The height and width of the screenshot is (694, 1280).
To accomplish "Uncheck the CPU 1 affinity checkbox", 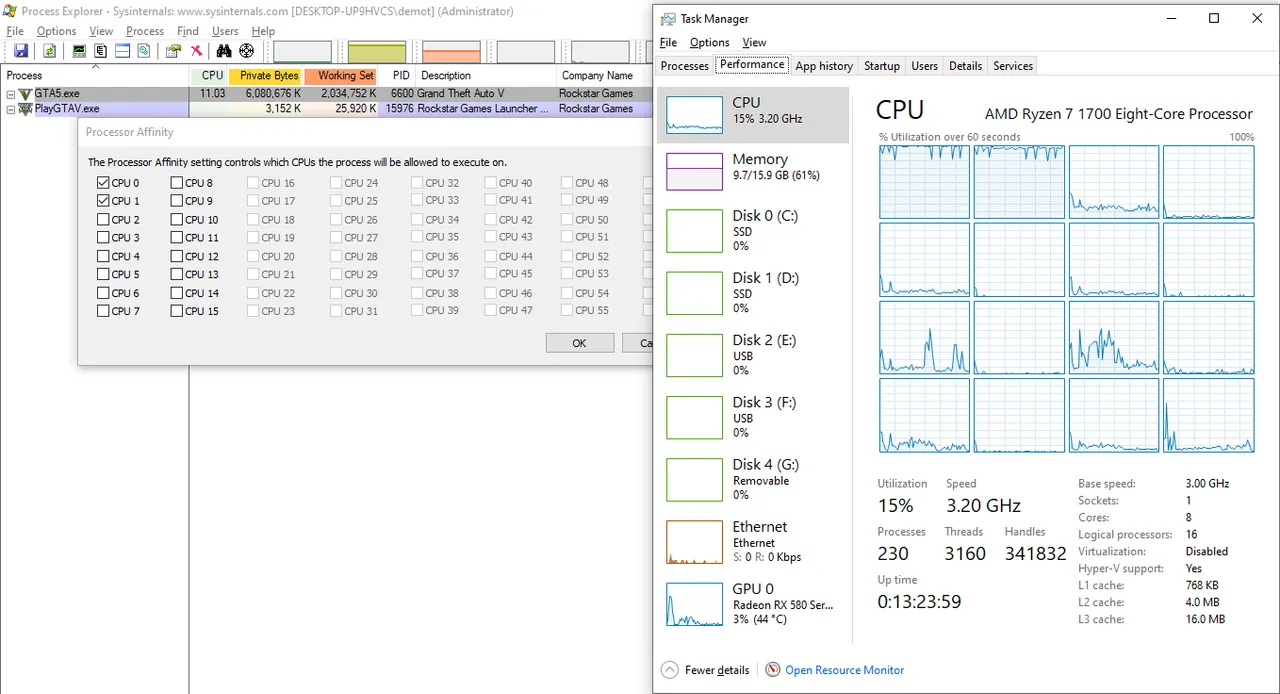I will (103, 201).
